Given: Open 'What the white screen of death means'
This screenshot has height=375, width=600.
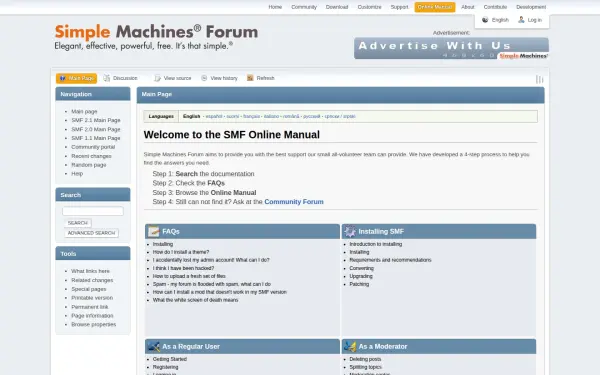Looking at the screenshot, I should point(196,300).
